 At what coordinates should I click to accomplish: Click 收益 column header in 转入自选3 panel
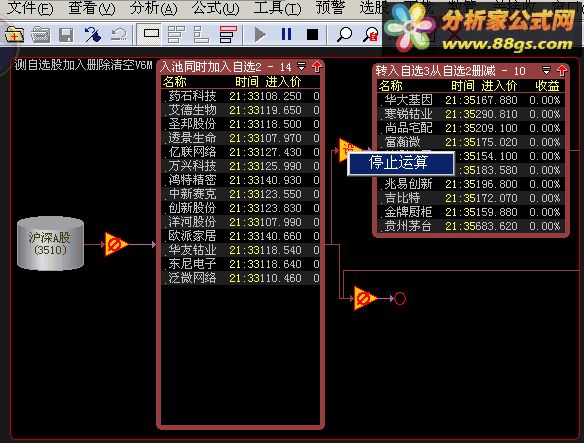tap(548, 86)
